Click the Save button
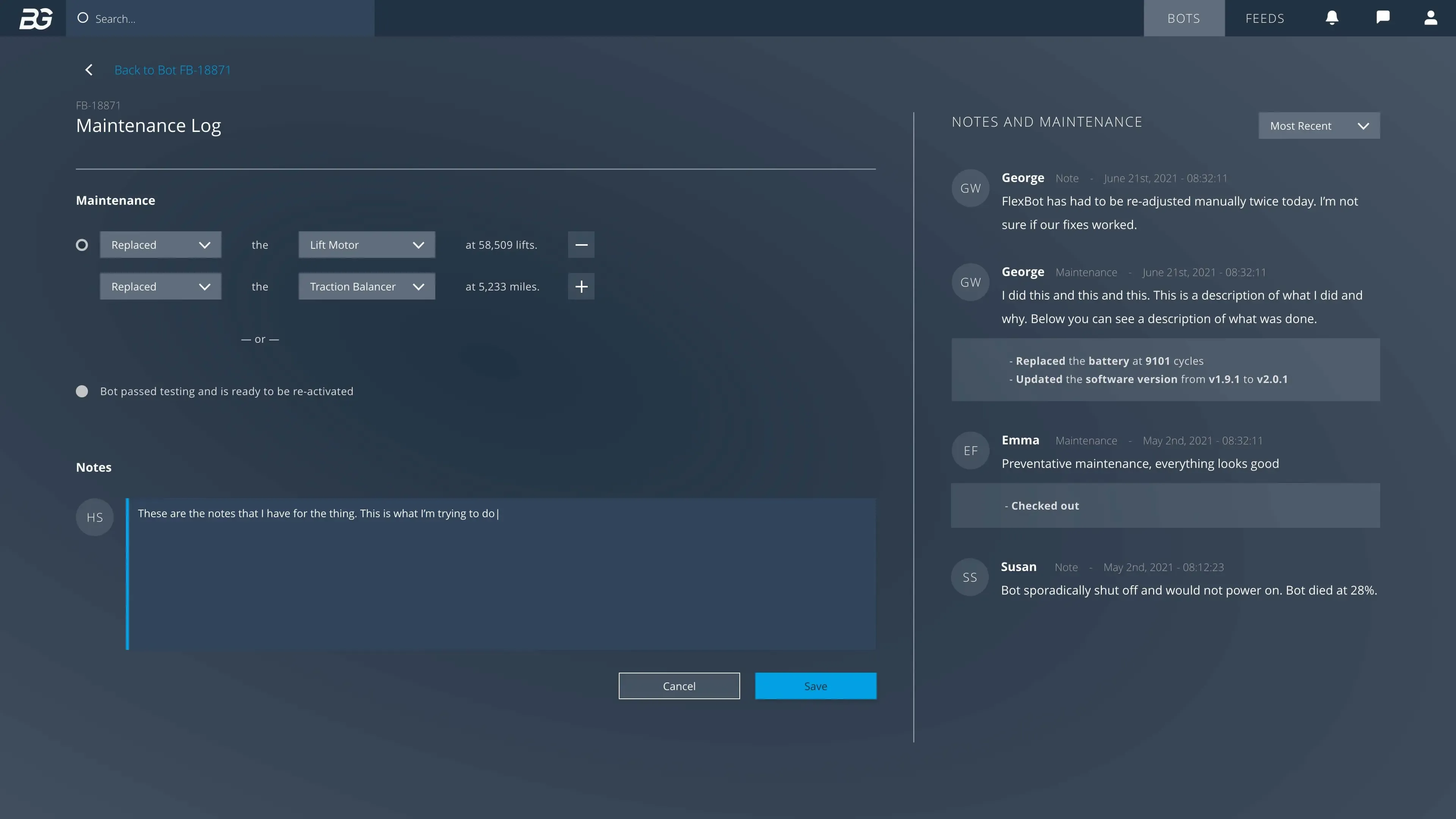This screenshot has height=819, width=1456. click(x=815, y=686)
